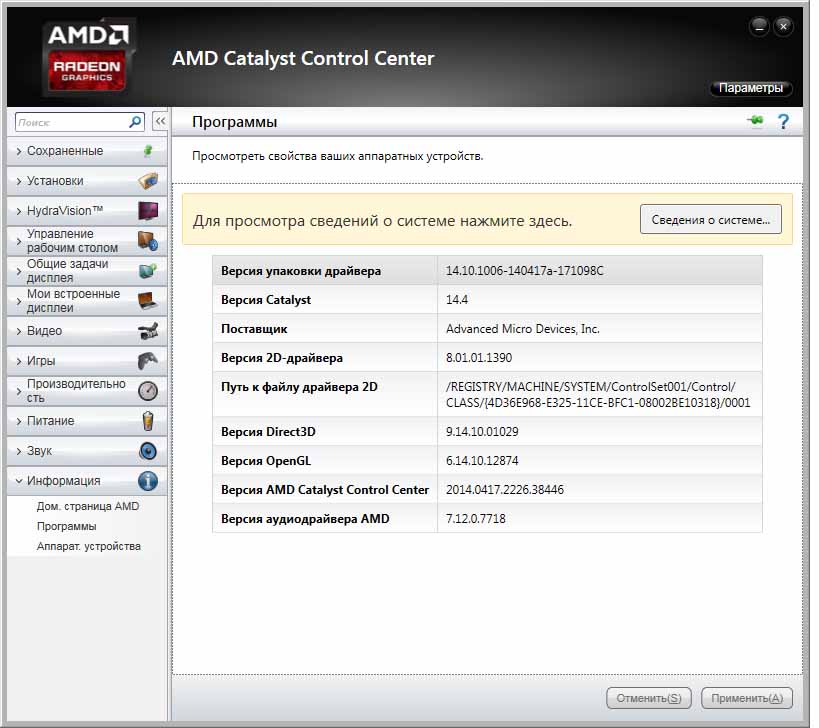The height and width of the screenshot is (728, 819).
Task: Open help with the question mark icon
Action: [783, 122]
